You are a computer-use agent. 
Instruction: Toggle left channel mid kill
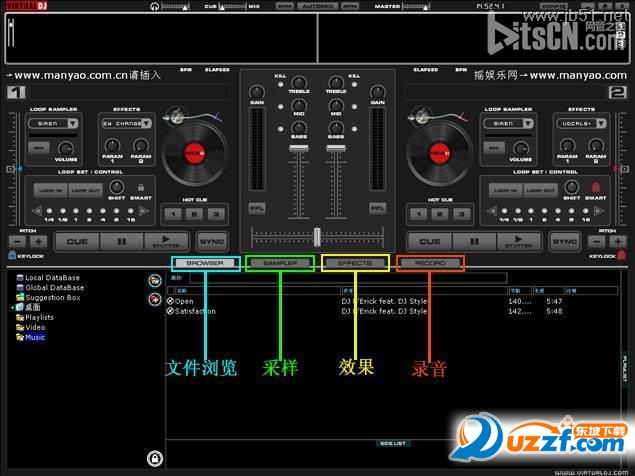click(280, 107)
